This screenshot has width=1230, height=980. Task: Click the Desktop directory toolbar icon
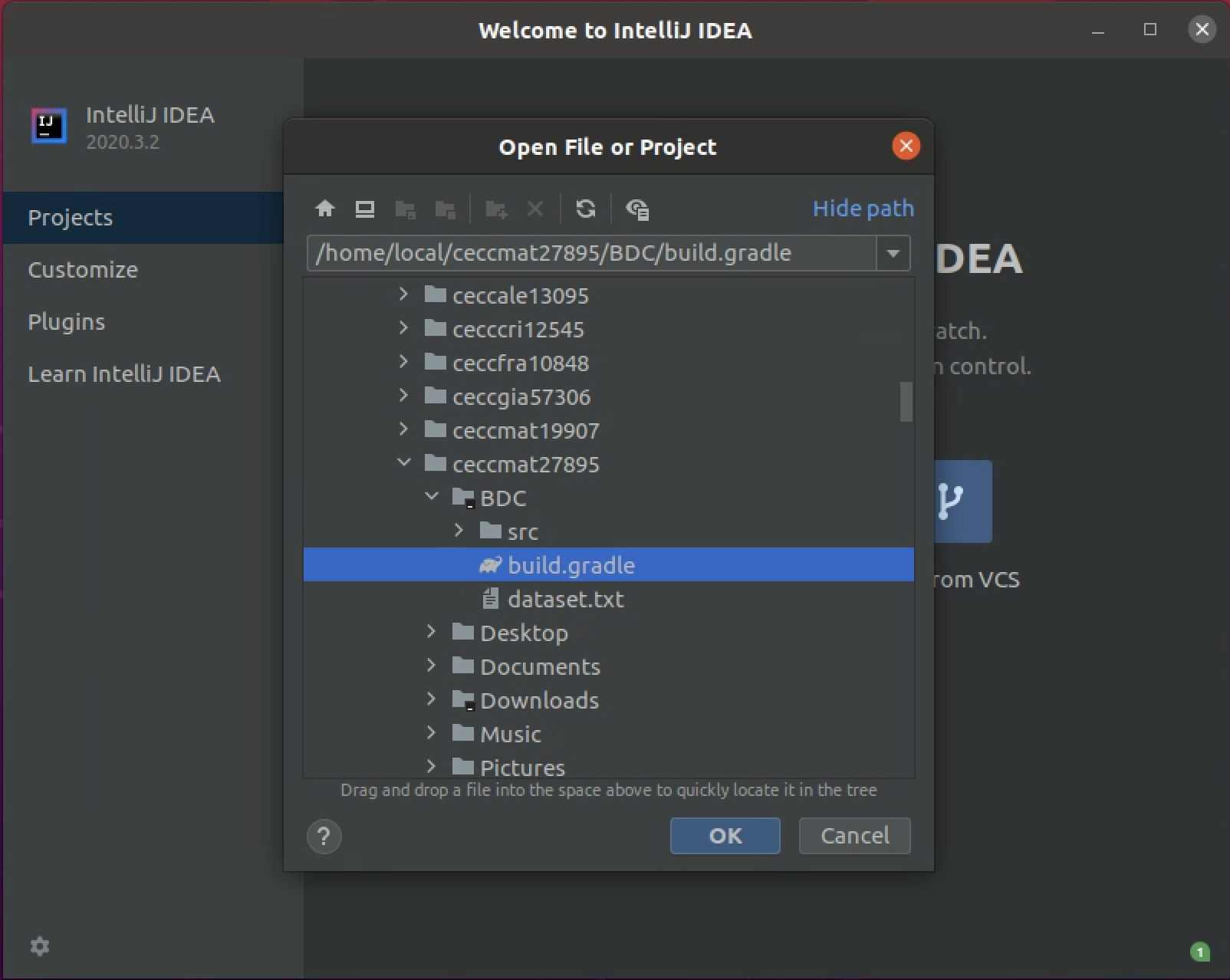pyautogui.click(x=365, y=209)
